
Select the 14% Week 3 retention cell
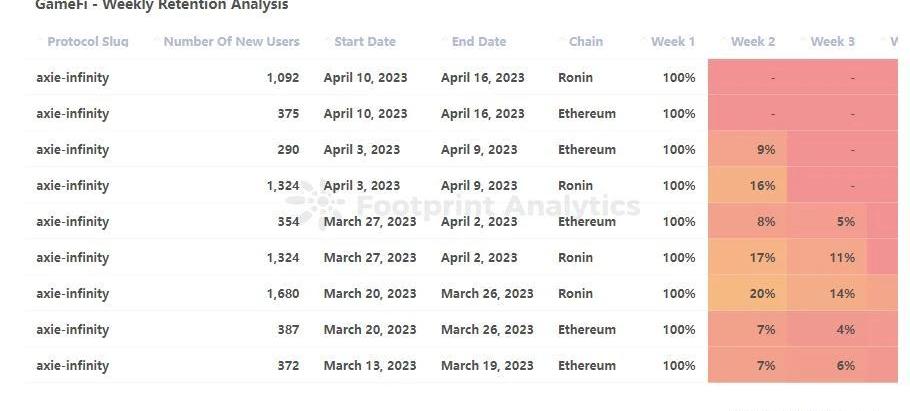point(827,293)
